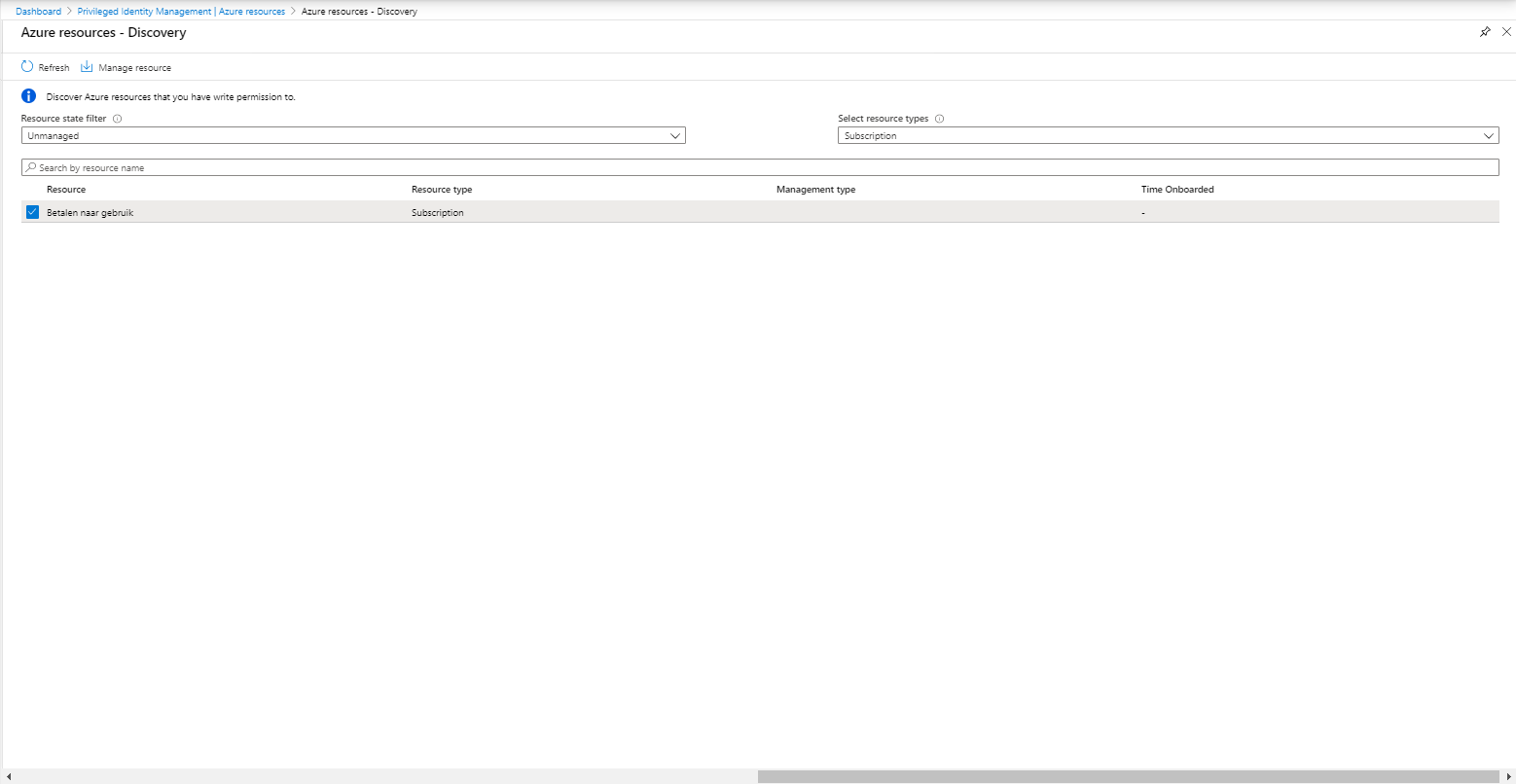Click the left arrow of the horizontal scrollbar

pos(9,776)
